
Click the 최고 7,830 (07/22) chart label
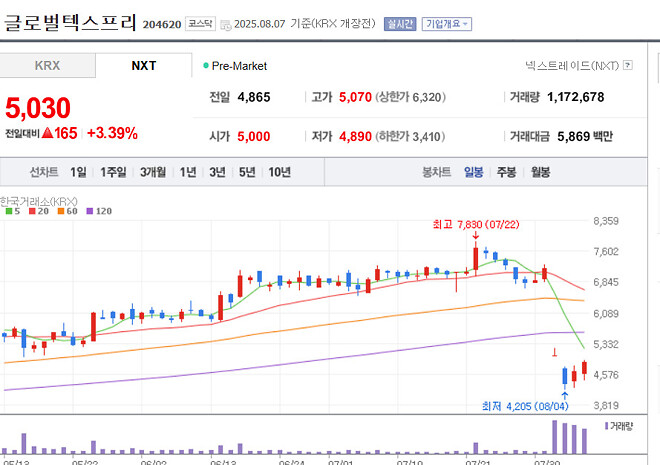click(x=476, y=225)
